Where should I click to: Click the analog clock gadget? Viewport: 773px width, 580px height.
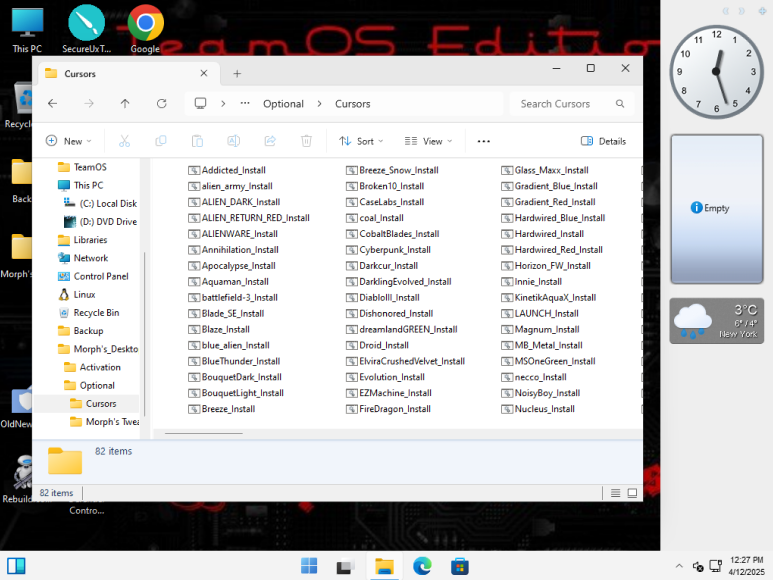[716, 72]
